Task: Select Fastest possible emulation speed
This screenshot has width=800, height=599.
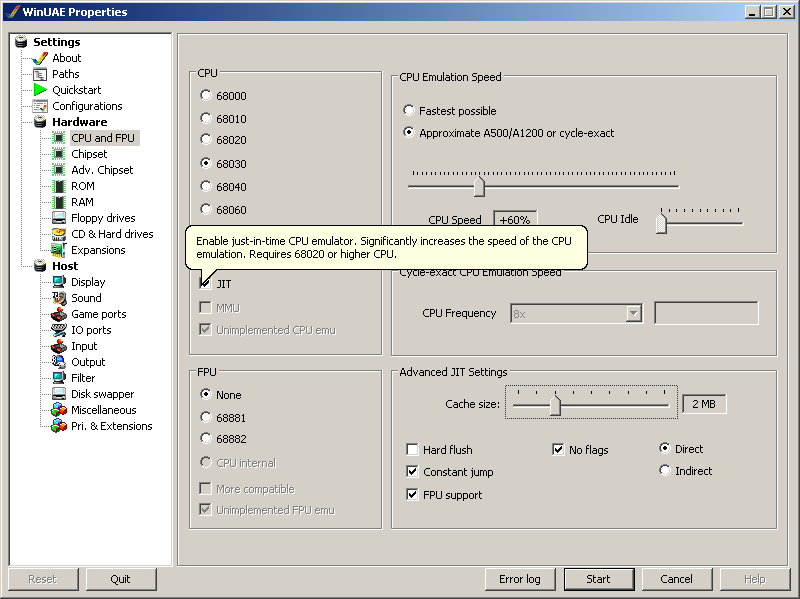Action: coord(409,110)
